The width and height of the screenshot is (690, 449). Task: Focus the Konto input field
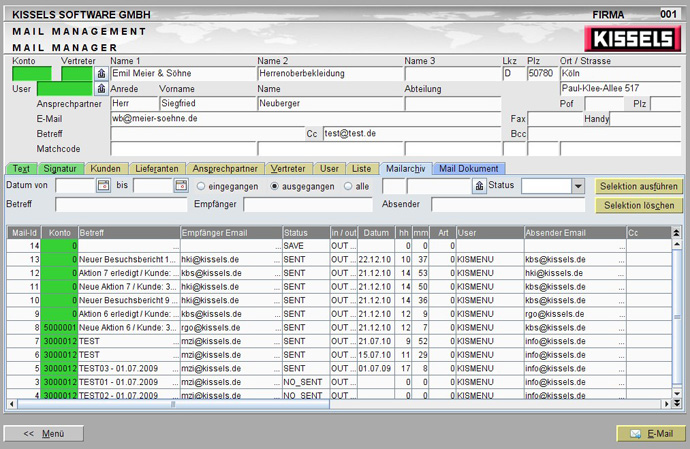point(32,74)
